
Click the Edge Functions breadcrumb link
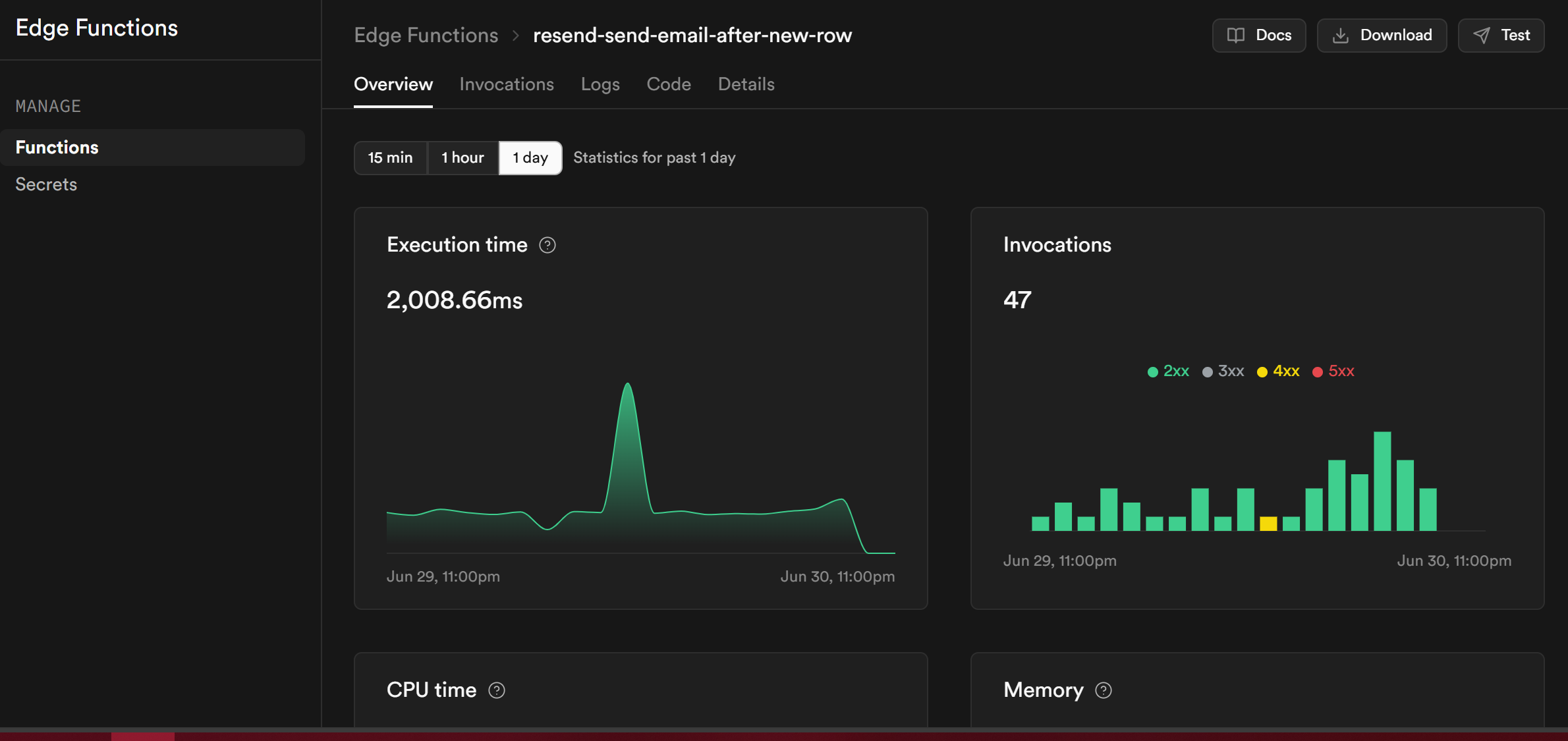[x=426, y=36]
